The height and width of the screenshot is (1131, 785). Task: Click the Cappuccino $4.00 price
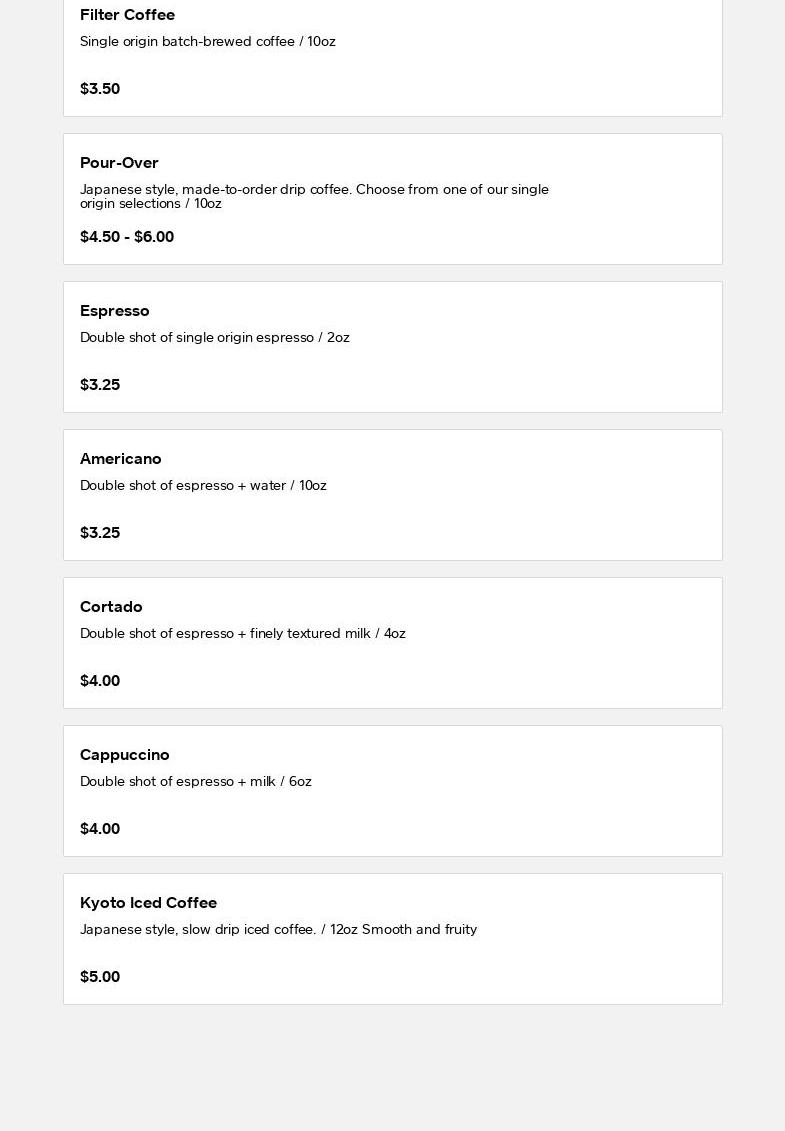(100, 829)
